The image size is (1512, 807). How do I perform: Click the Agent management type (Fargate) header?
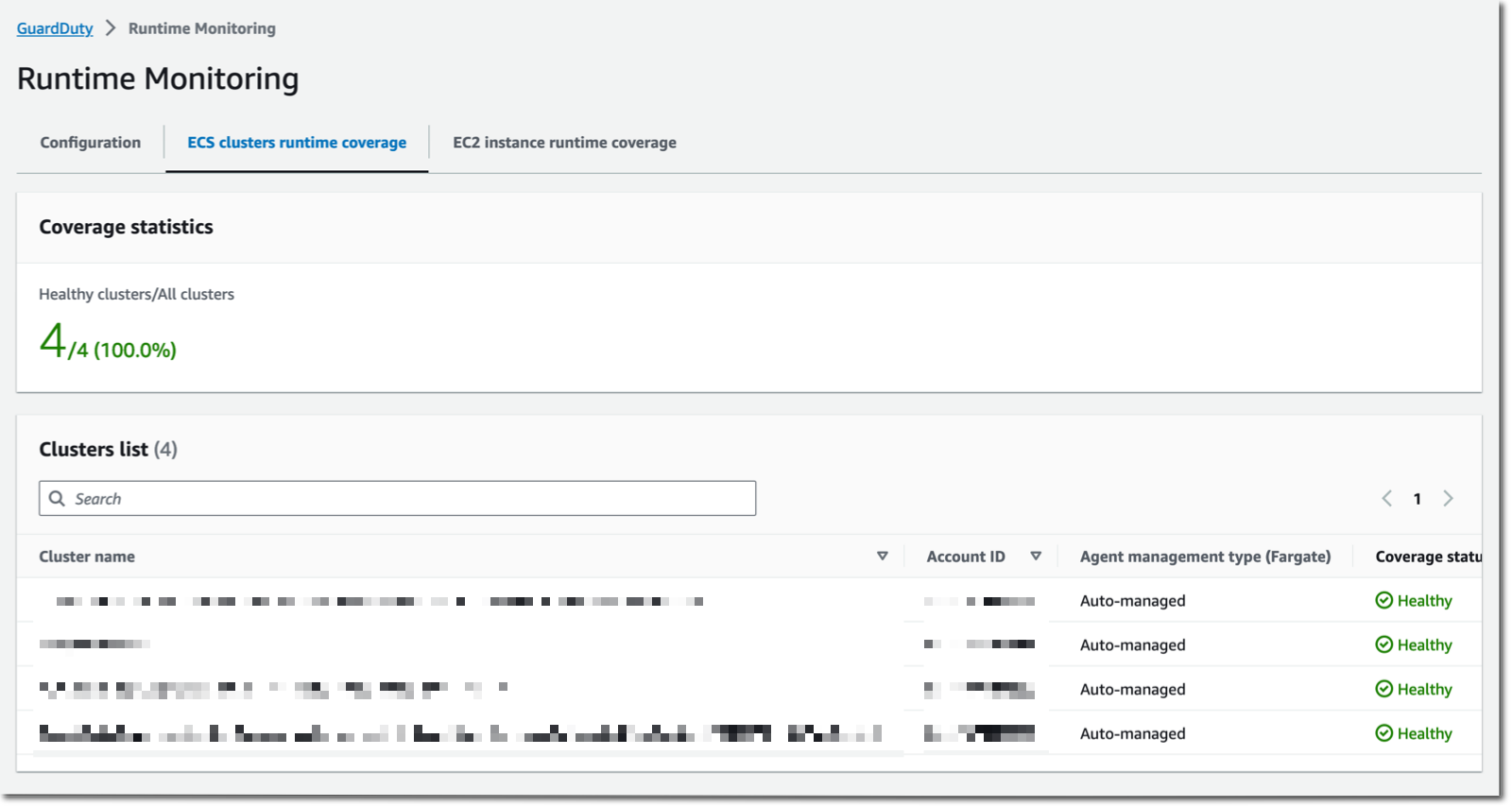pyautogui.click(x=1205, y=557)
